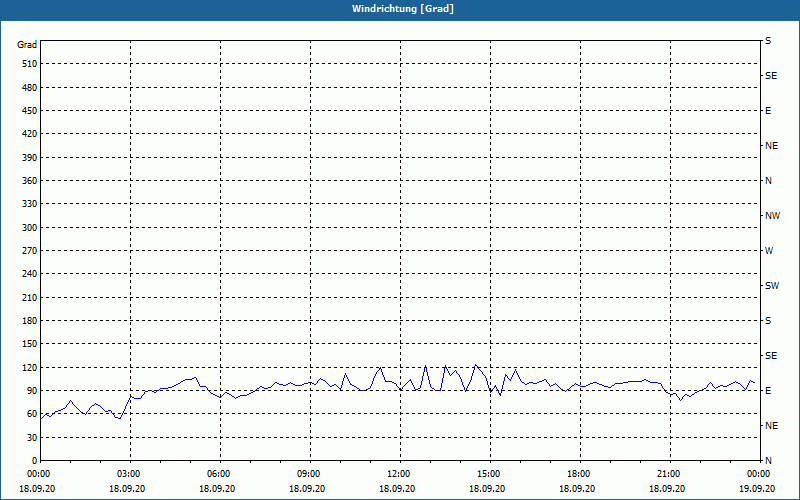Click the 210 degree label
Viewport: 800px width, 500px height.
tap(30, 297)
